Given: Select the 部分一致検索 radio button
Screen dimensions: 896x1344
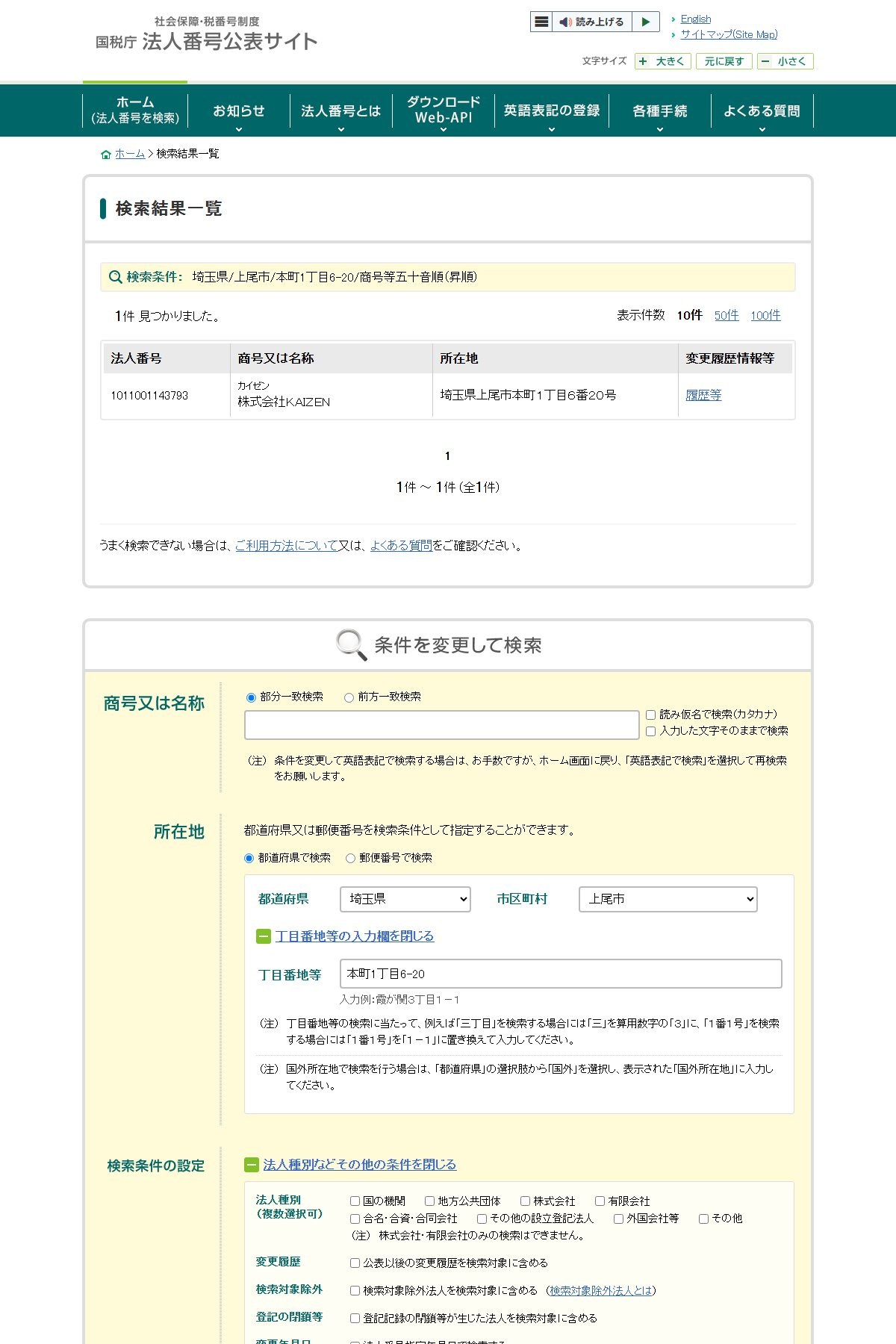Looking at the screenshot, I should coord(251,697).
